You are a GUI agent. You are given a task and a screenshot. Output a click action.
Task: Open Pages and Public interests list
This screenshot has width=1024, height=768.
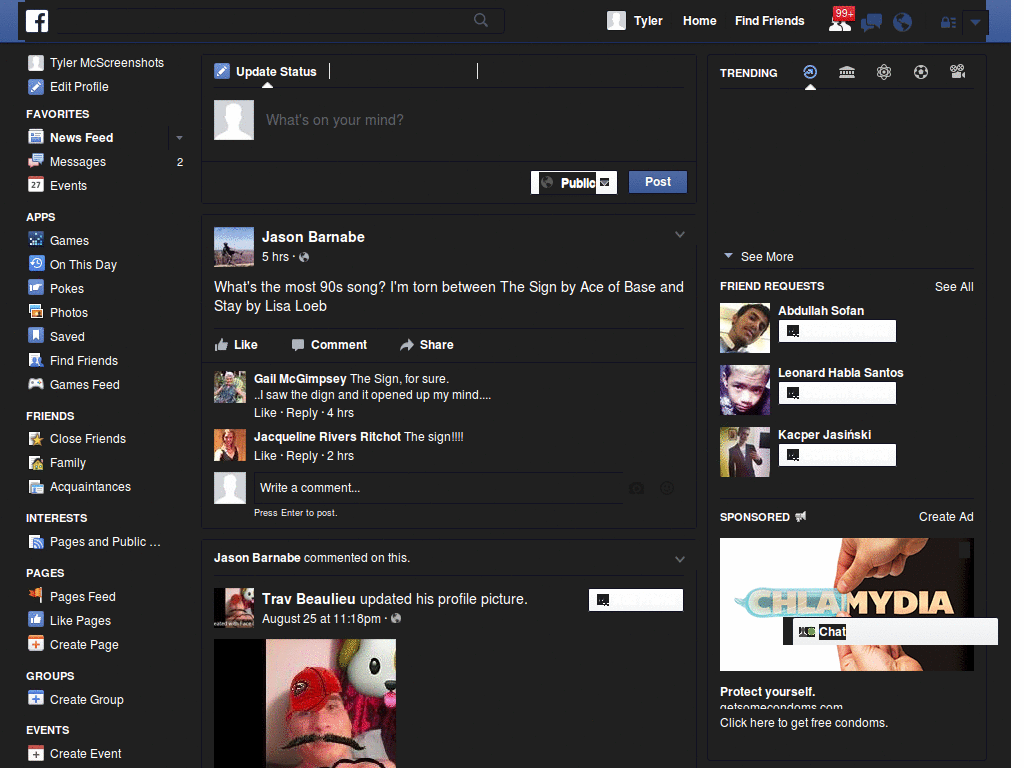pos(104,542)
